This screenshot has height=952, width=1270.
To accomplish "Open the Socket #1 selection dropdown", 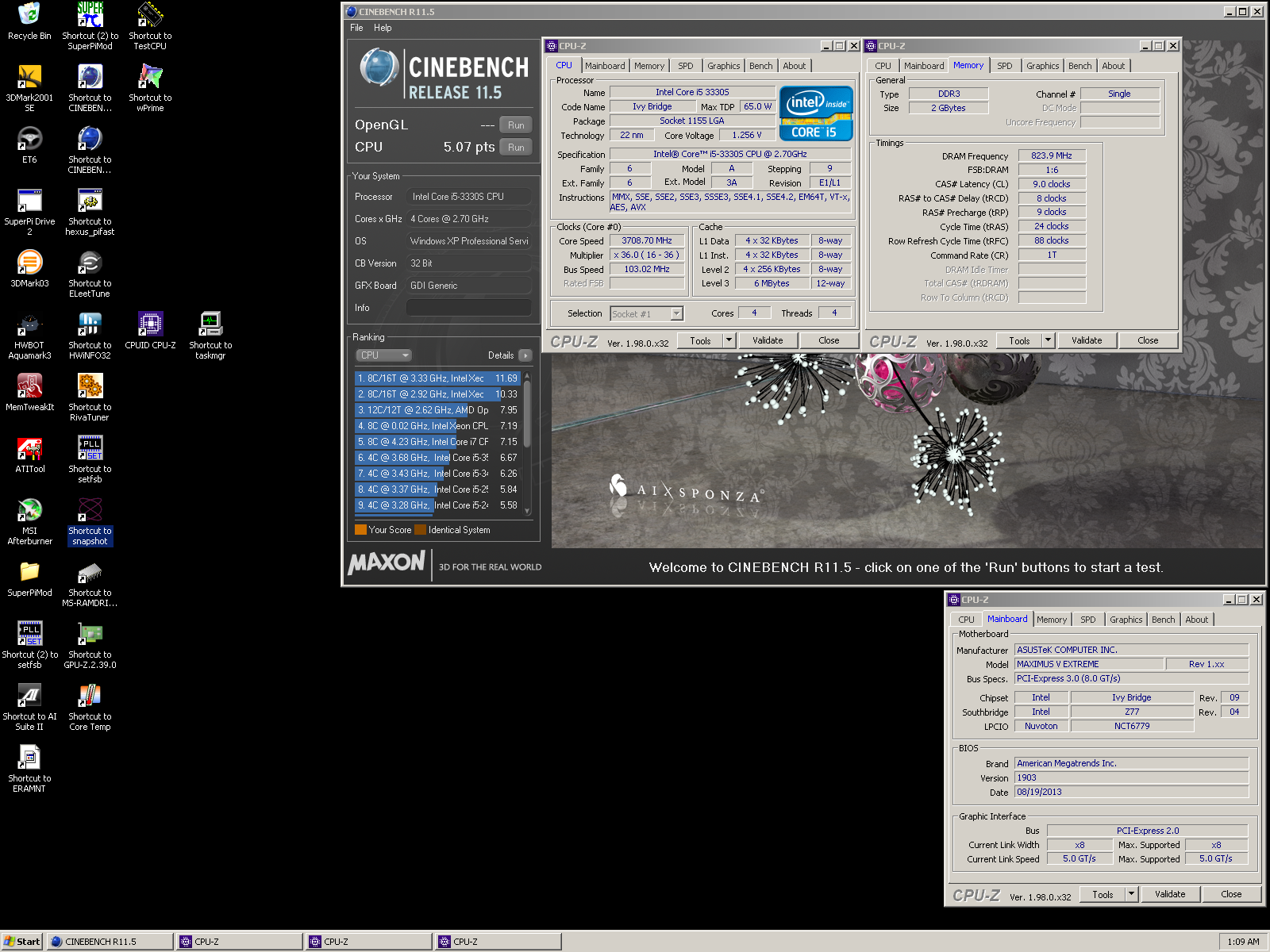I will (646, 314).
